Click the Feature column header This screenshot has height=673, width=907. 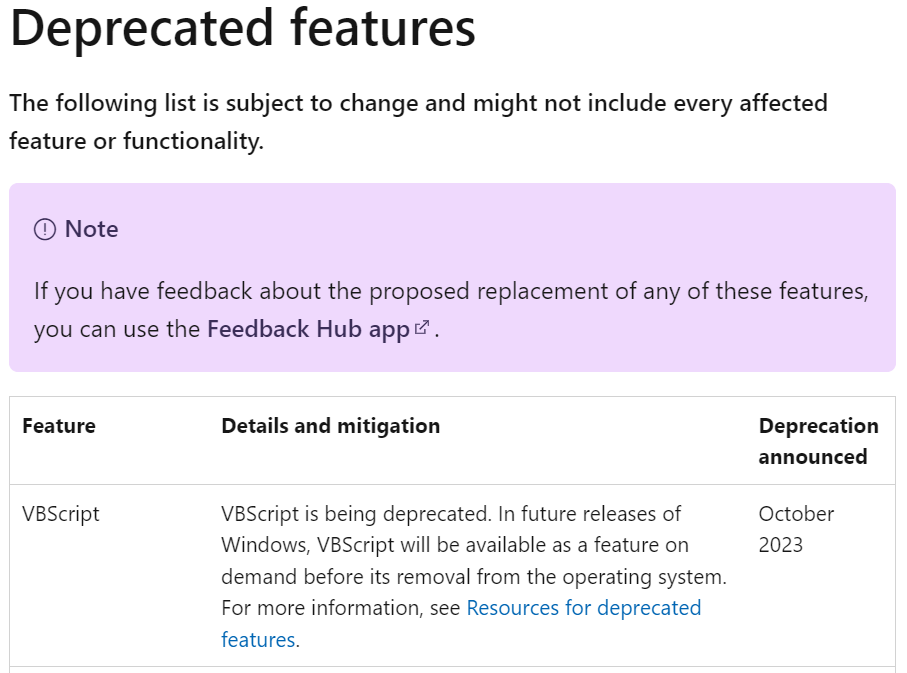(59, 426)
